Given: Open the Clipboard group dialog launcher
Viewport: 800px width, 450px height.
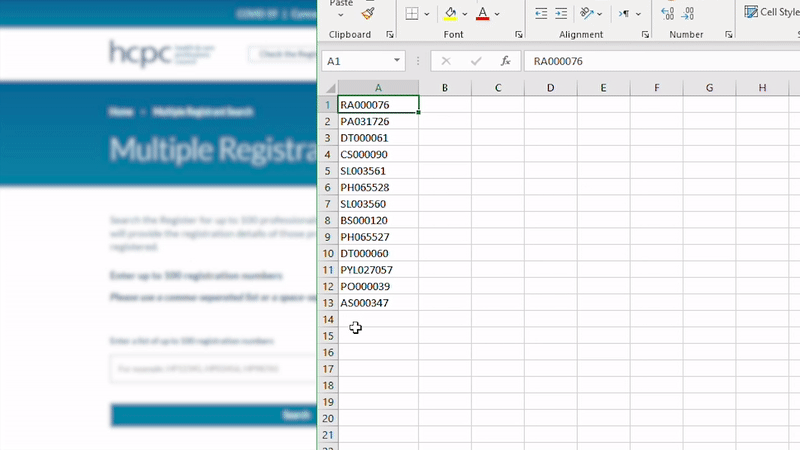Looking at the screenshot, I should (x=390, y=35).
